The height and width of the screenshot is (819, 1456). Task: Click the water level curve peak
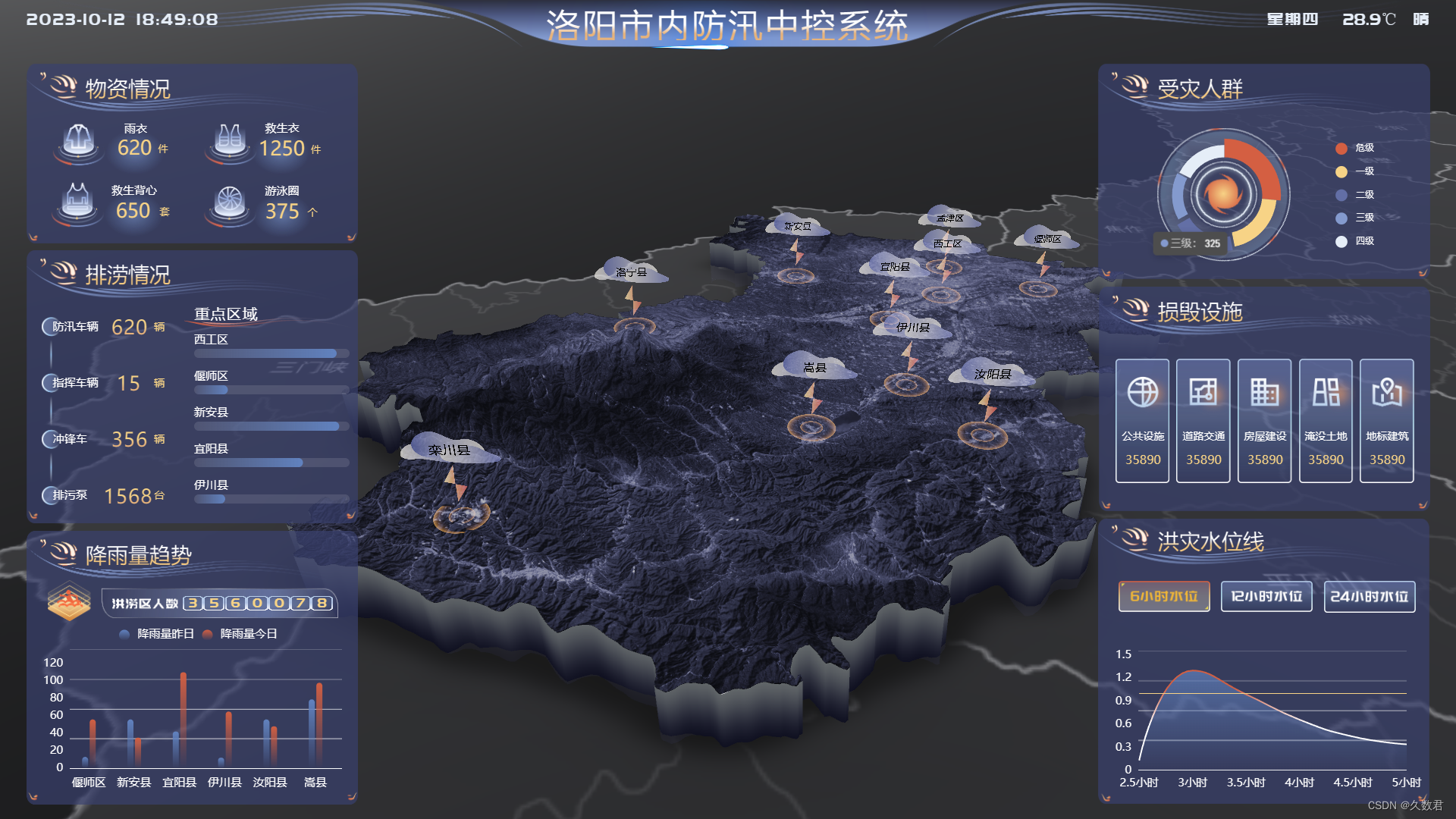1194,671
